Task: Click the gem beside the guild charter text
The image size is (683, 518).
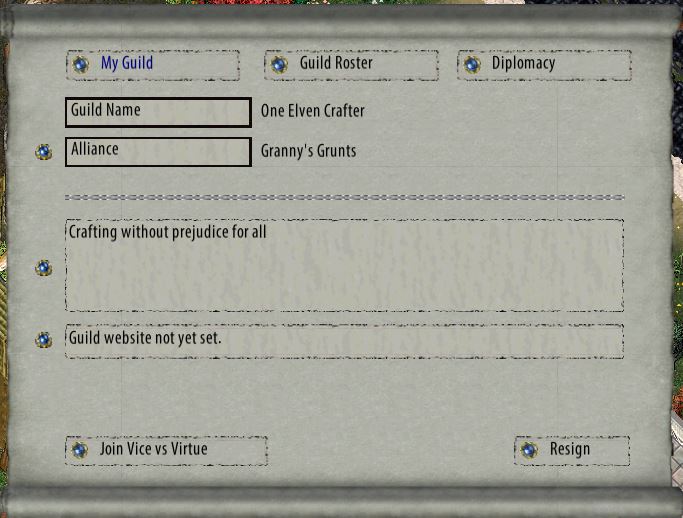Action: (44, 268)
